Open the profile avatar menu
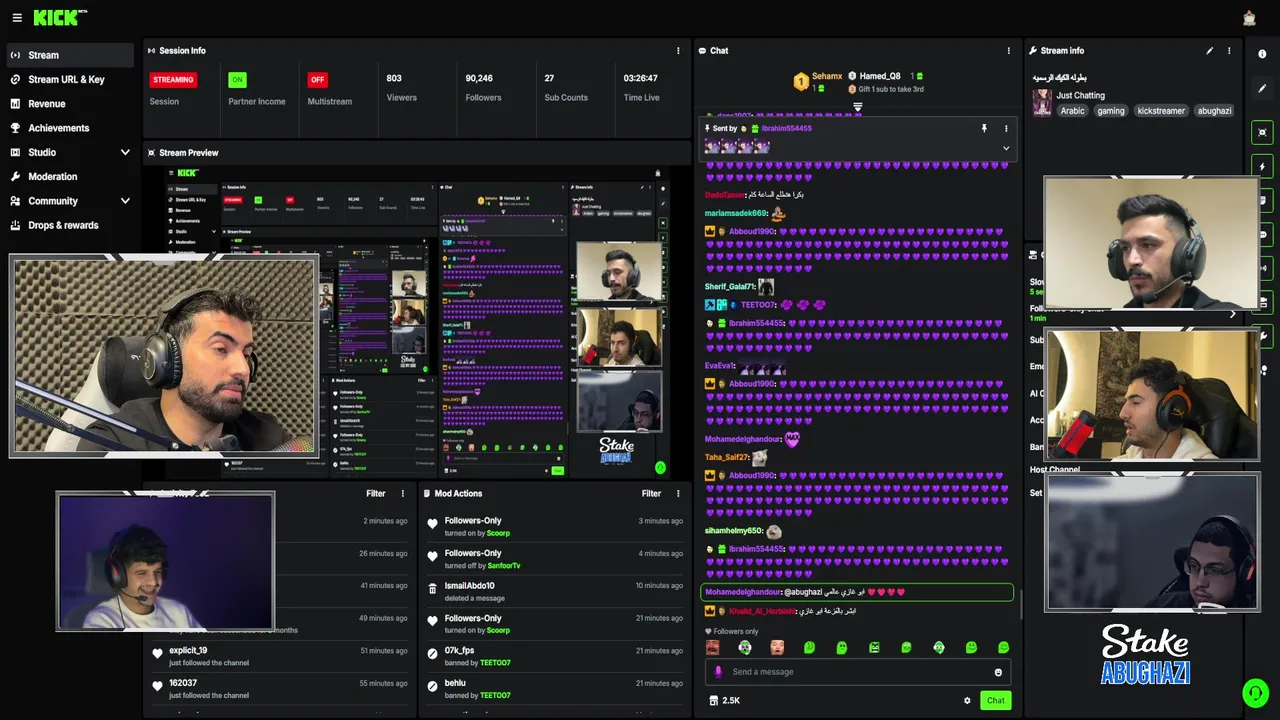The height and width of the screenshot is (720, 1280). point(1249,18)
